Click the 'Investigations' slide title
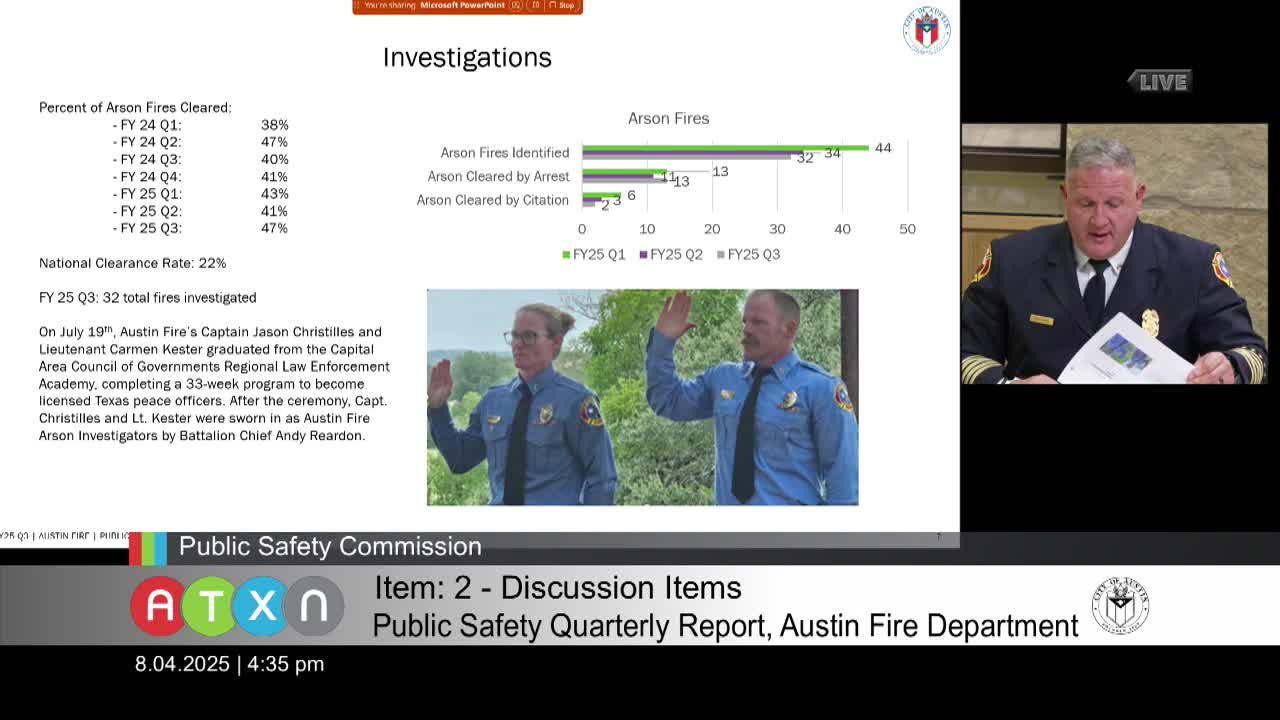Image resolution: width=1280 pixels, height=720 pixels. (467, 57)
